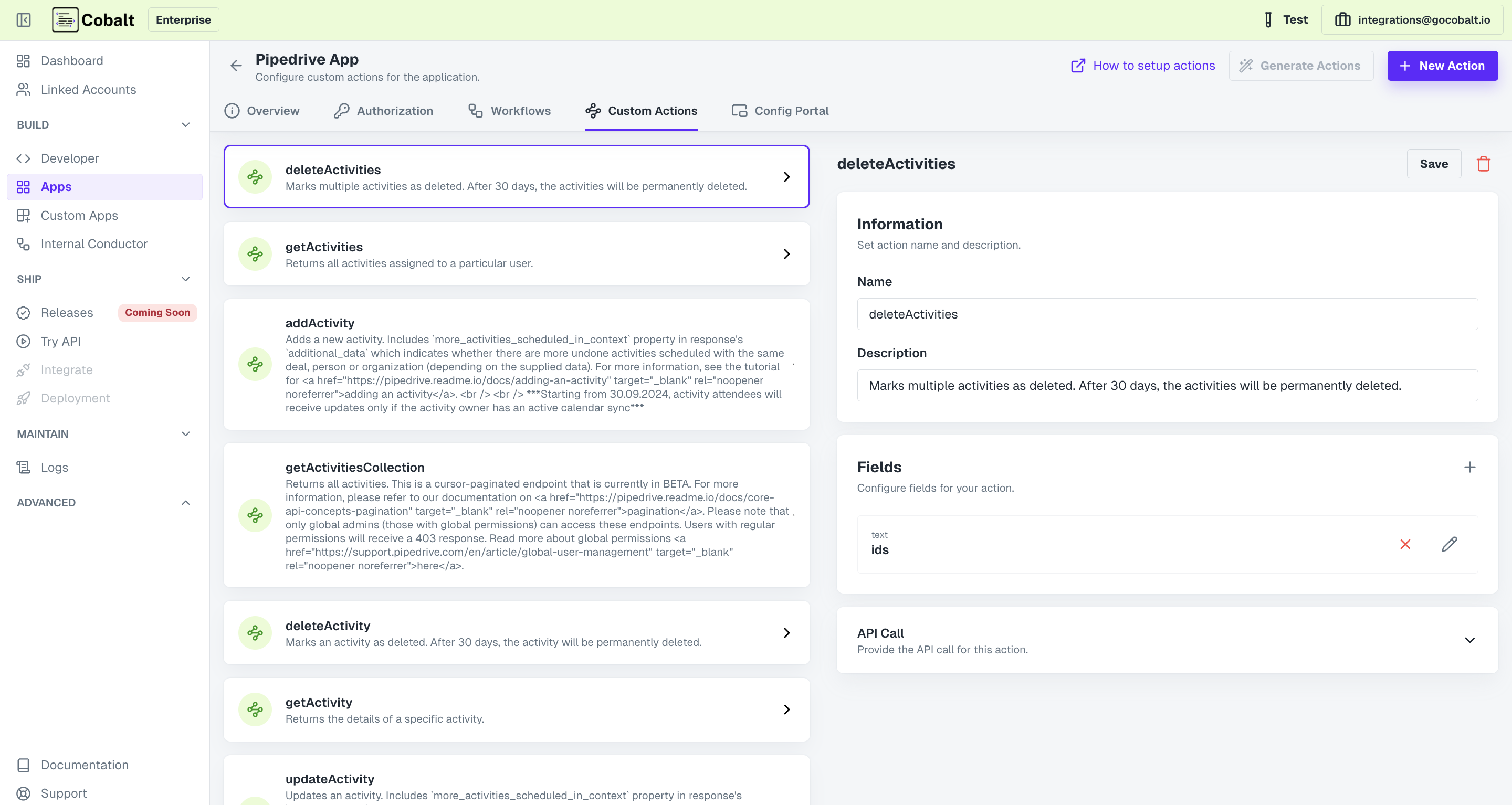Expand the getActivities action card
This screenshot has width=1512, height=805.
point(786,253)
